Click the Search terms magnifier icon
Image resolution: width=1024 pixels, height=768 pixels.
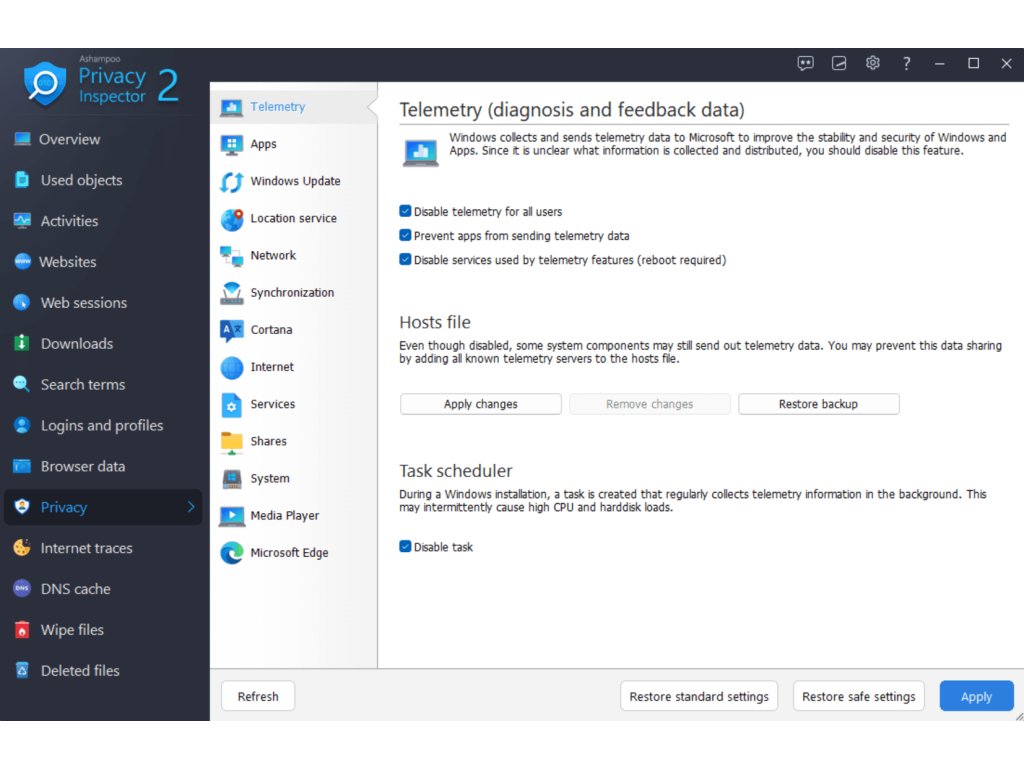(22, 384)
